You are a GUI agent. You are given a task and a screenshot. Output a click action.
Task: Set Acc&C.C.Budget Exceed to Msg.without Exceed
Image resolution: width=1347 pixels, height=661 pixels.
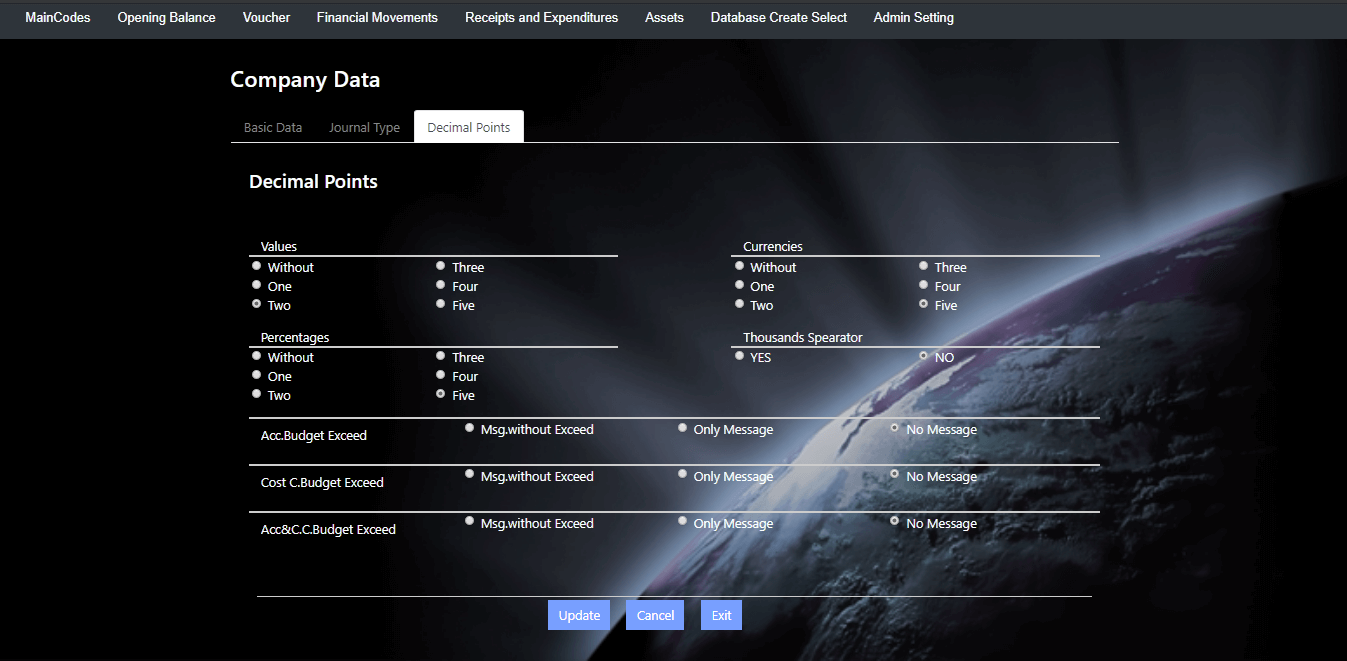(x=470, y=522)
